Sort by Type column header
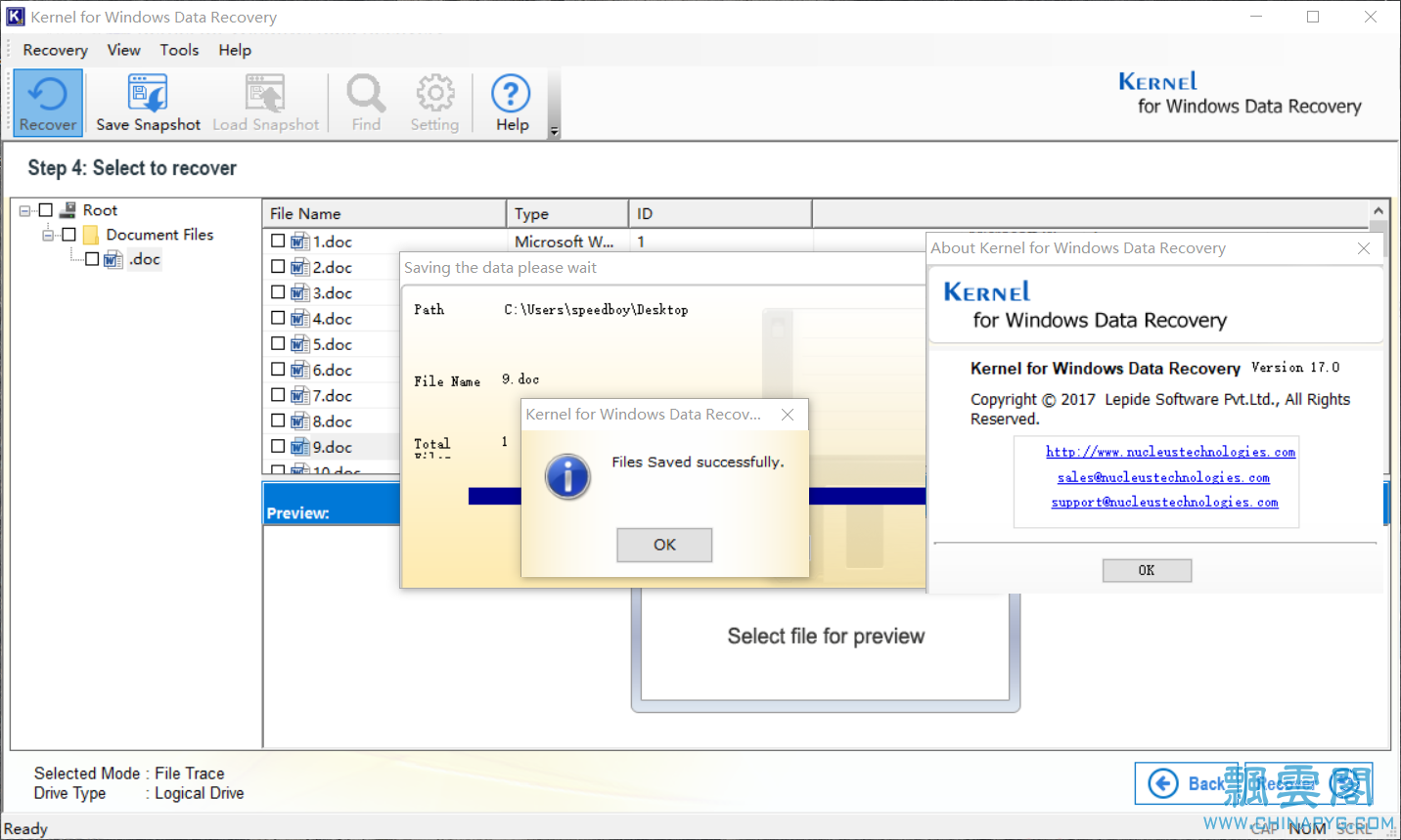The height and width of the screenshot is (840, 1401). 567,213
